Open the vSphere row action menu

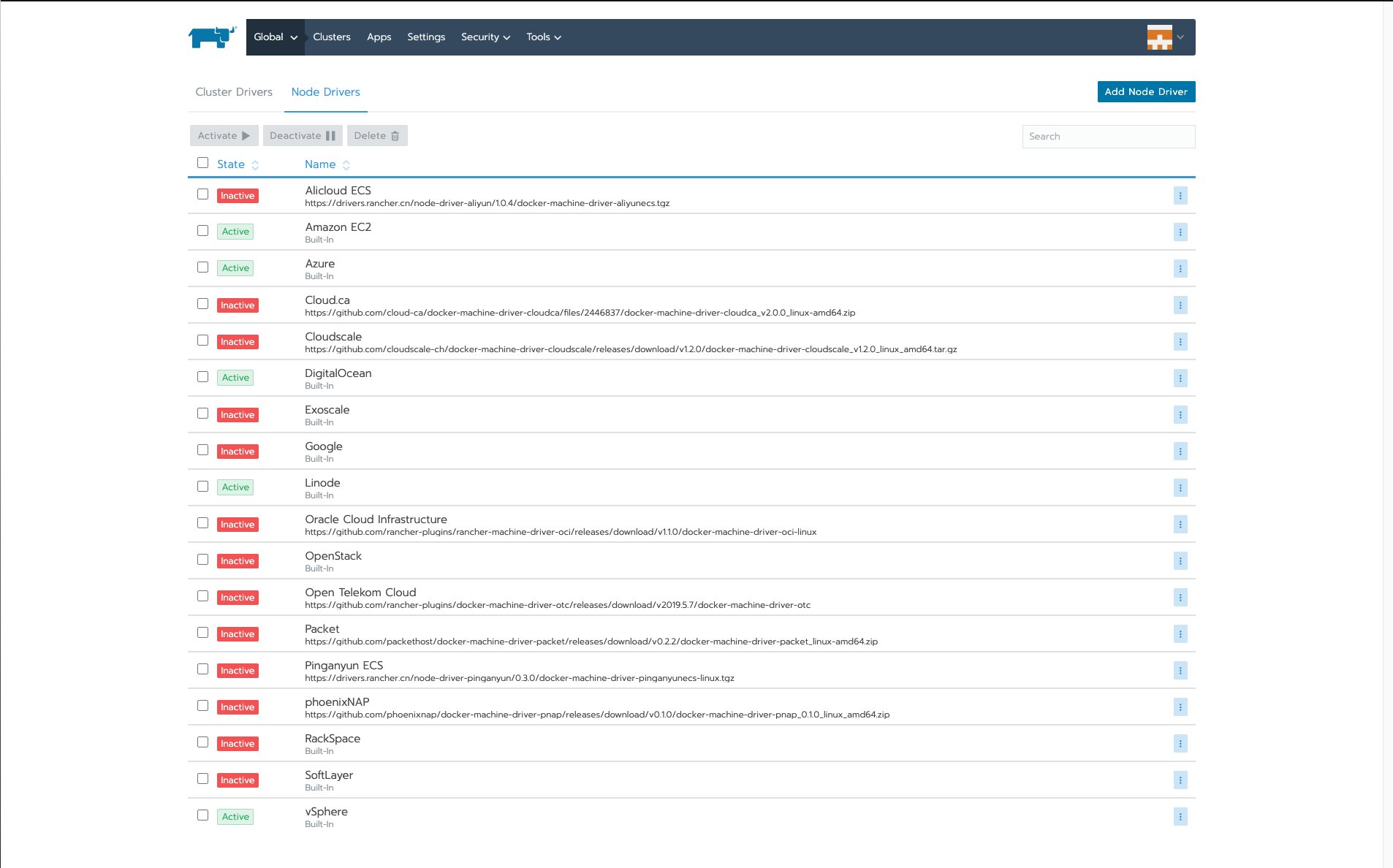click(1180, 817)
